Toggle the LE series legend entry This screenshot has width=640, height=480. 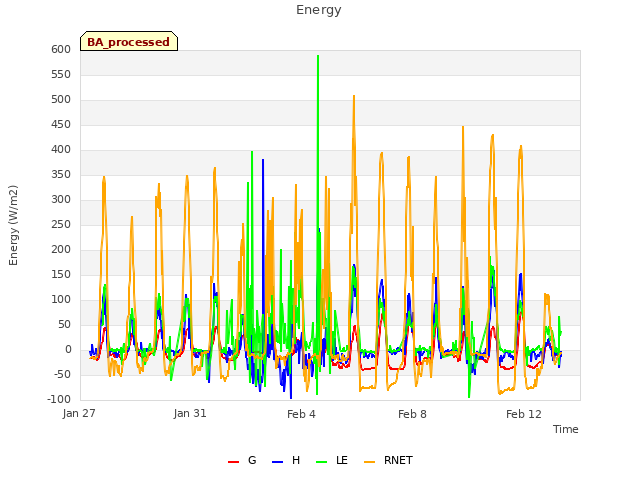[x=332, y=460]
